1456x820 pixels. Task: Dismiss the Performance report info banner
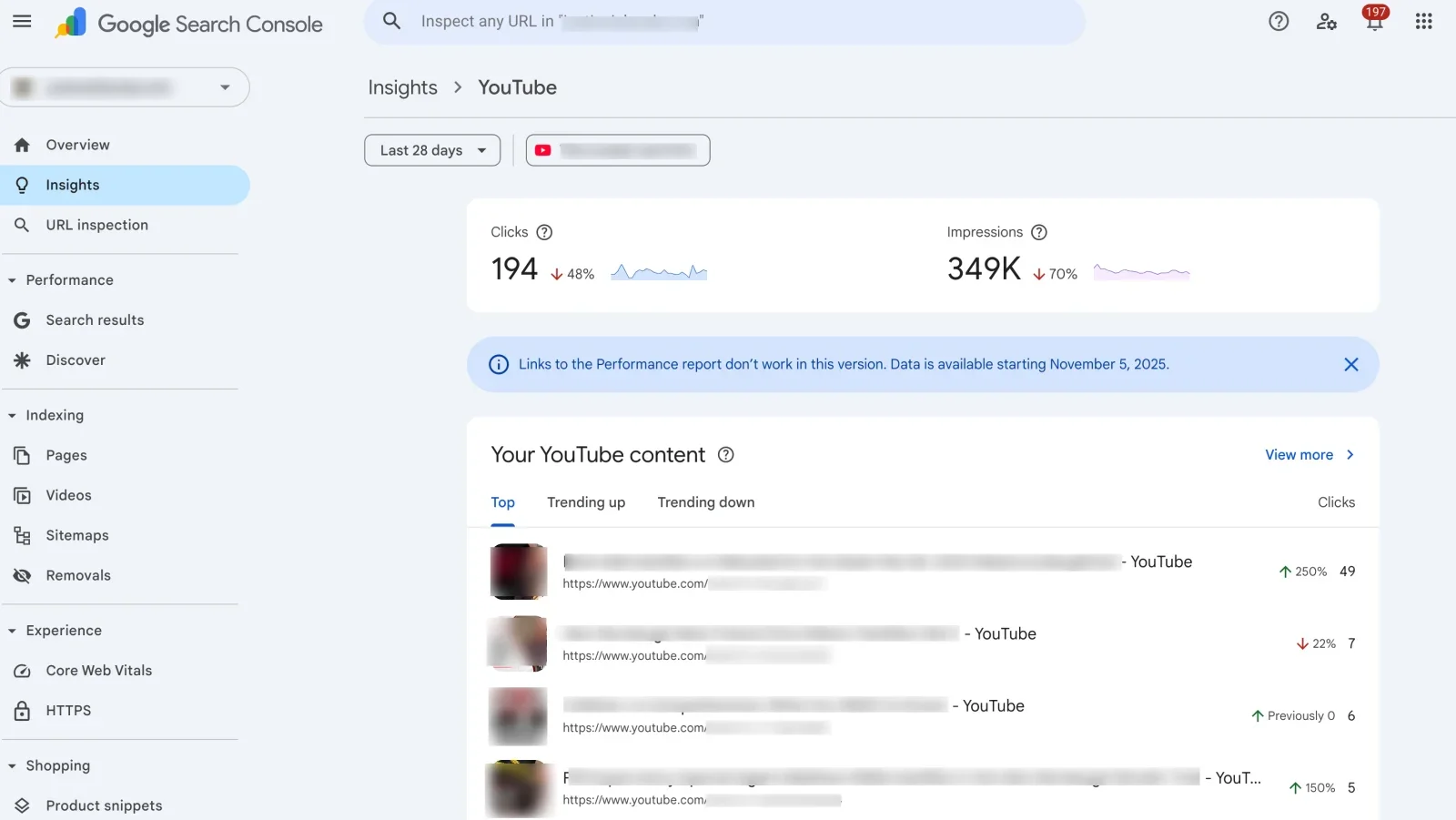pyautogui.click(x=1350, y=365)
